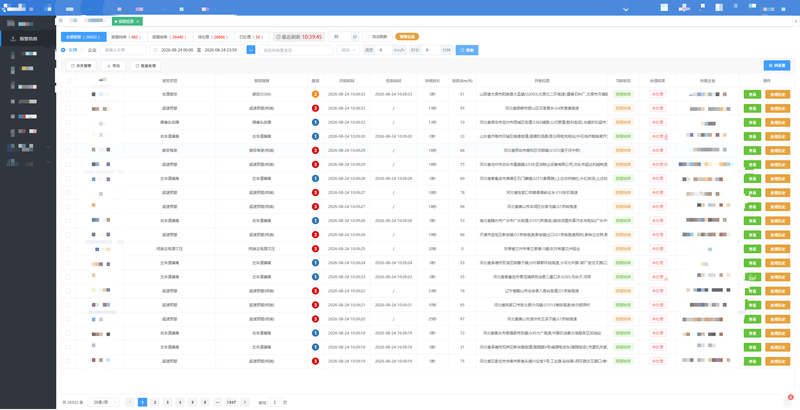This screenshot has width=800, height=410.
Task: Expand the top header chevron dropdown
Action: pyautogui.click(x=626, y=9)
